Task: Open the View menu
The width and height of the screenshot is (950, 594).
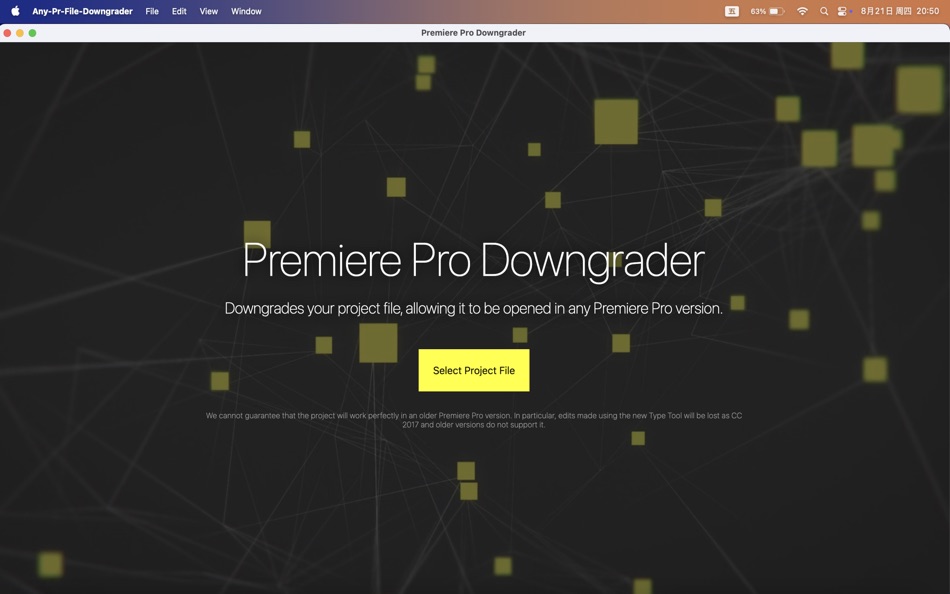Action: (208, 11)
